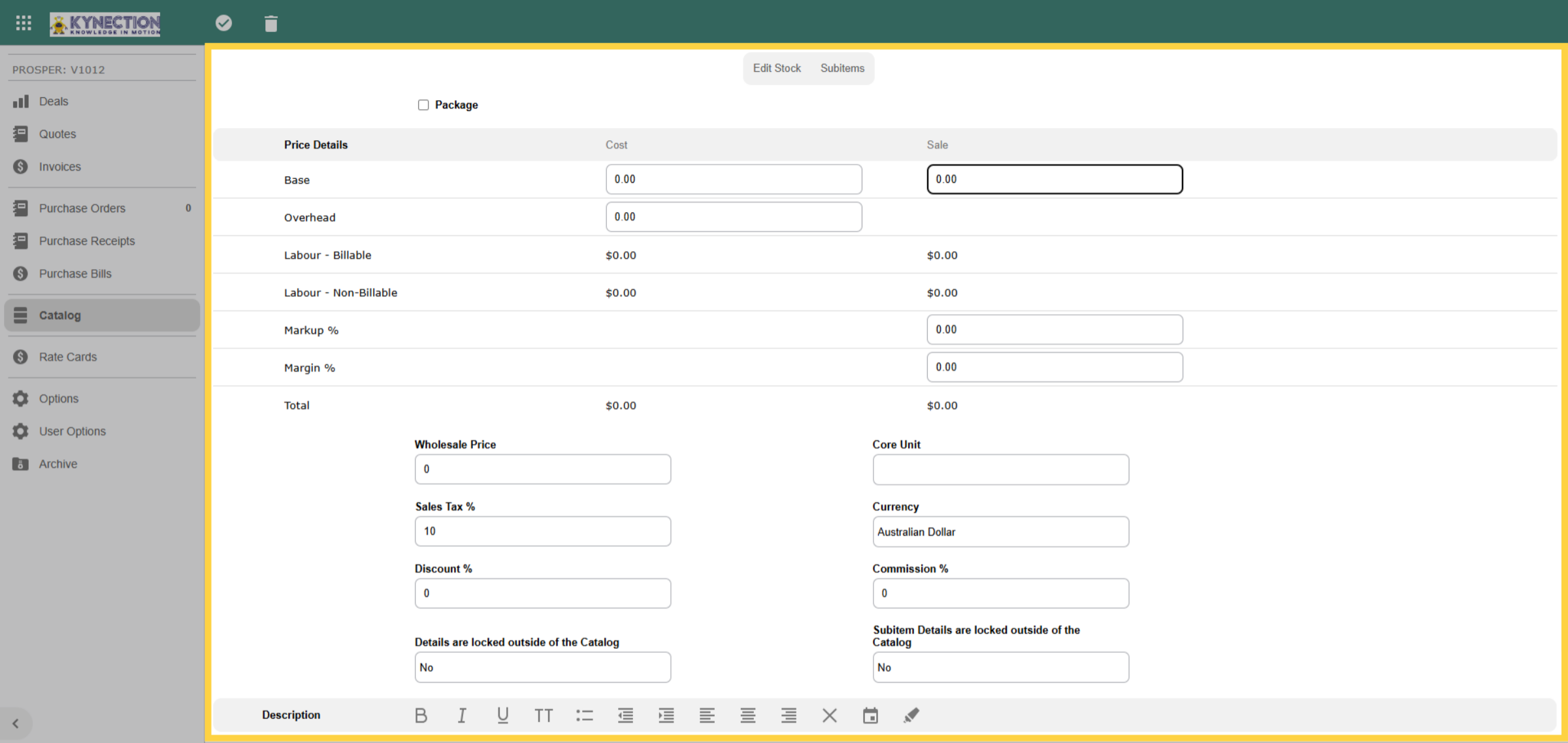Apply underline formatting in Description toolbar

(502, 716)
